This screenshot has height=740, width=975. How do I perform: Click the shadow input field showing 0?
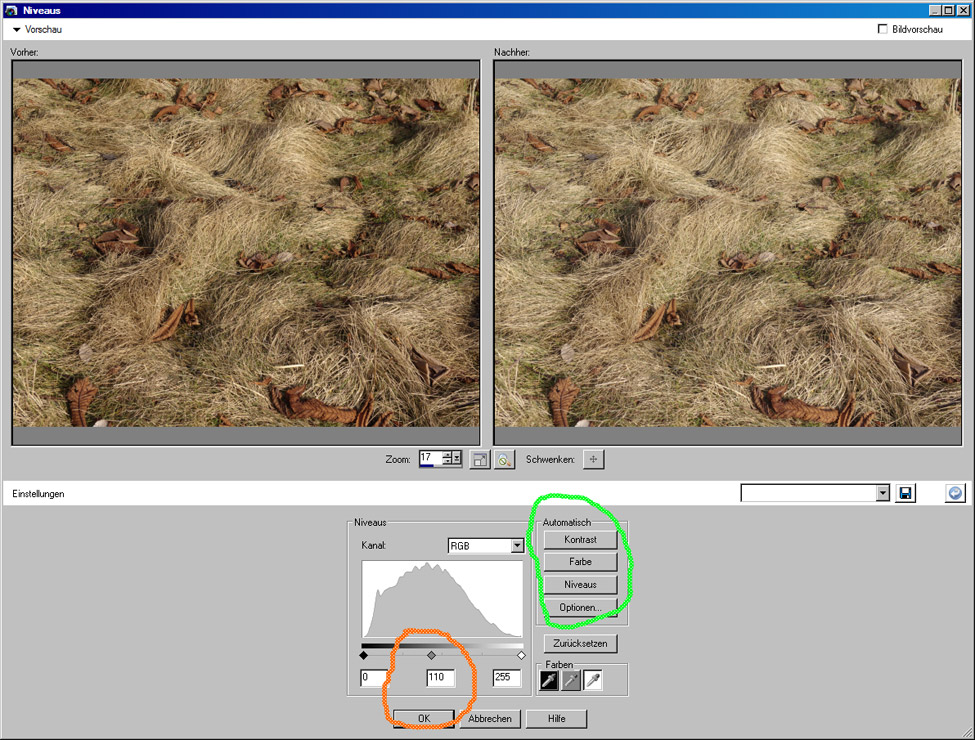[374, 677]
